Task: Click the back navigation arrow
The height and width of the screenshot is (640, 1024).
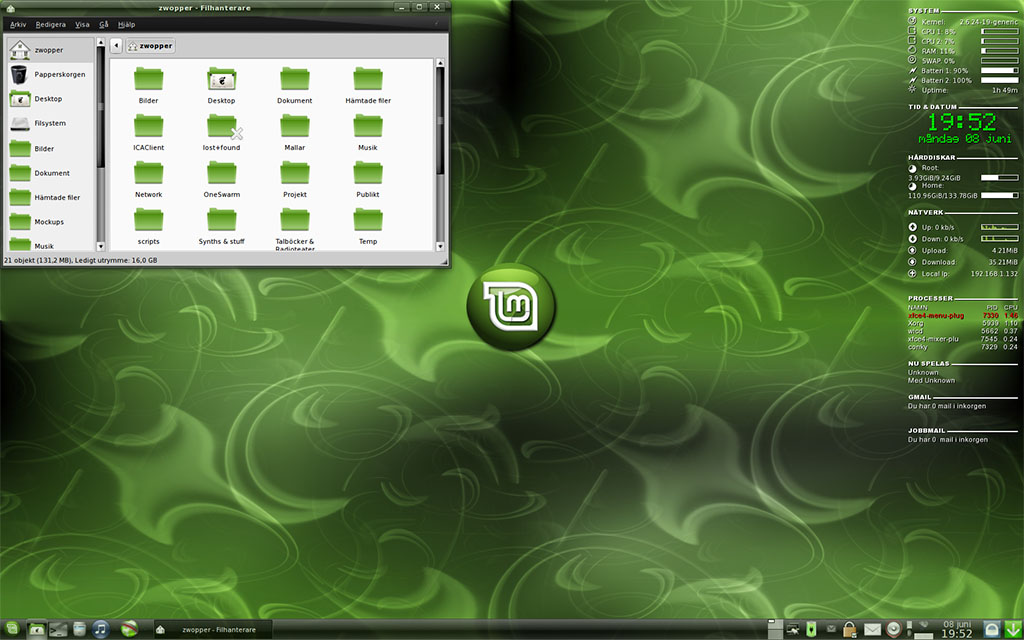Action: click(116, 45)
